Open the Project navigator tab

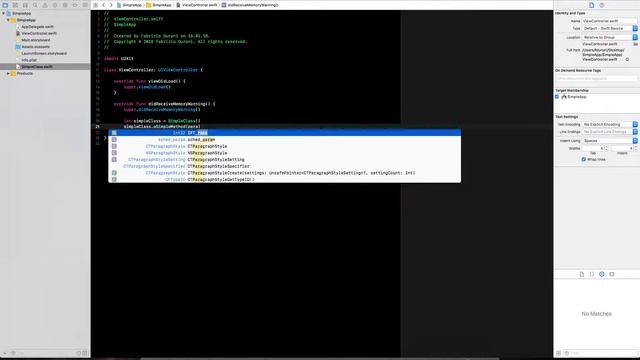[x=5, y=5]
